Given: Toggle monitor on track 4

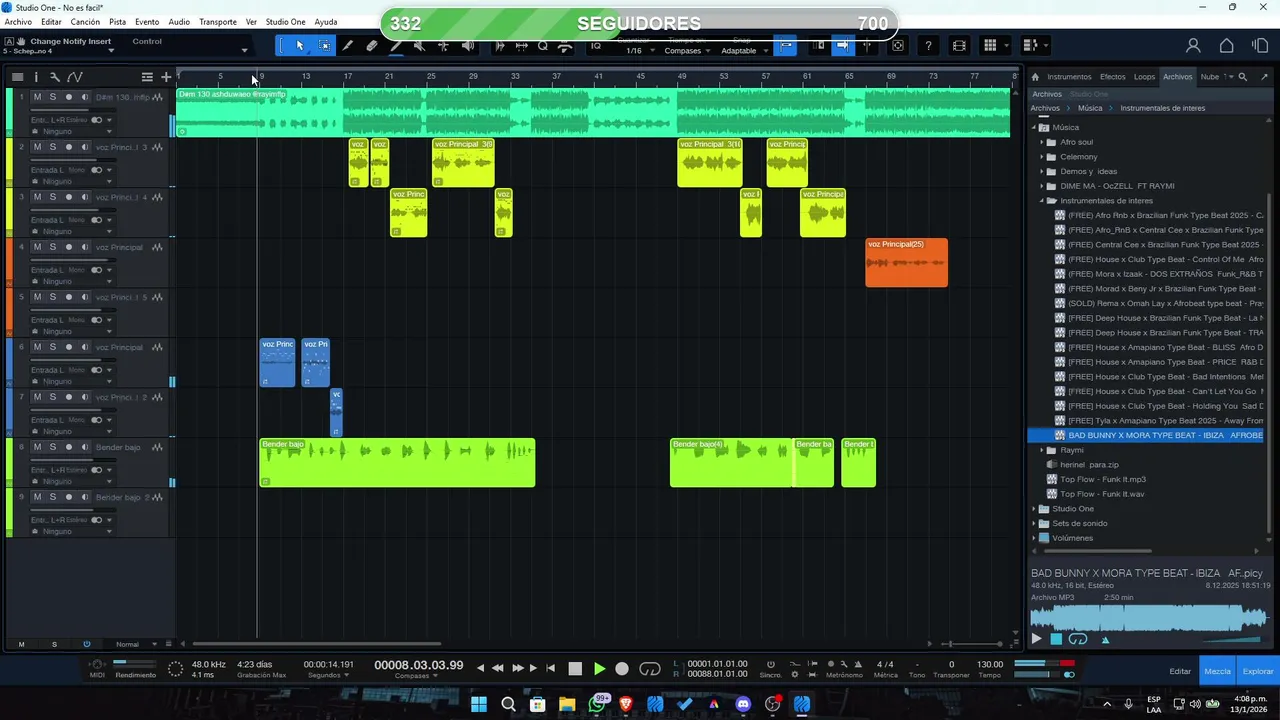Looking at the screenshot, I should tap(84, 247).
